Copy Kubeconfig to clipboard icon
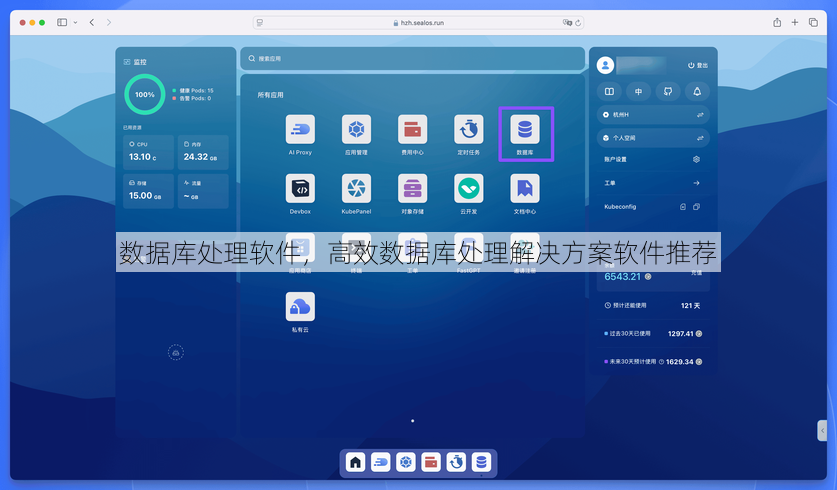The width and height of the screenshot is (837, 490). (696, 207)
